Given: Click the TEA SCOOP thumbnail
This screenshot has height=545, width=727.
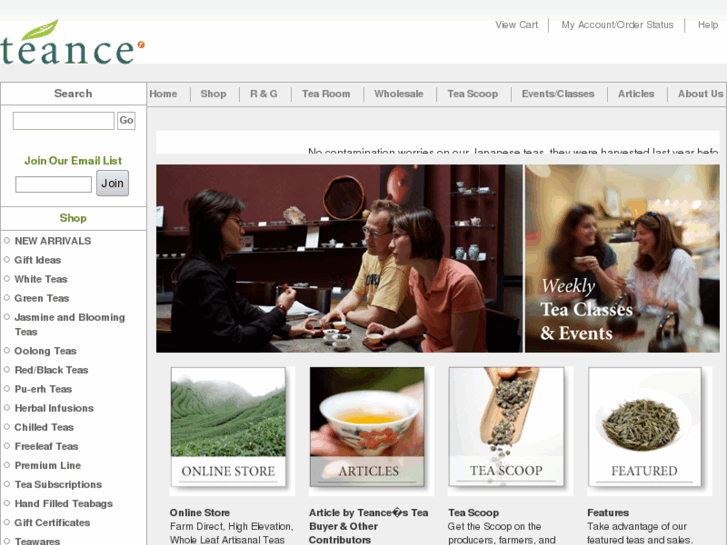Looking at the screenshot, I should point(506,427).
